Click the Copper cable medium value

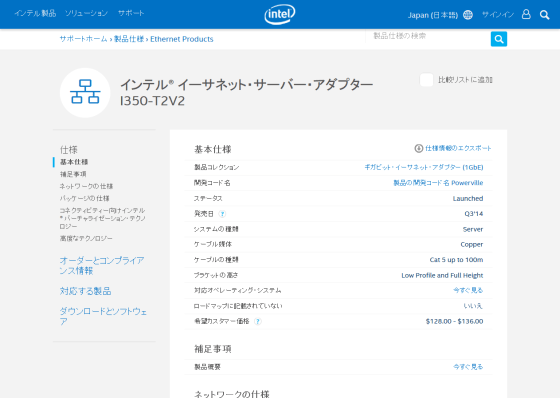click(471, 245)
